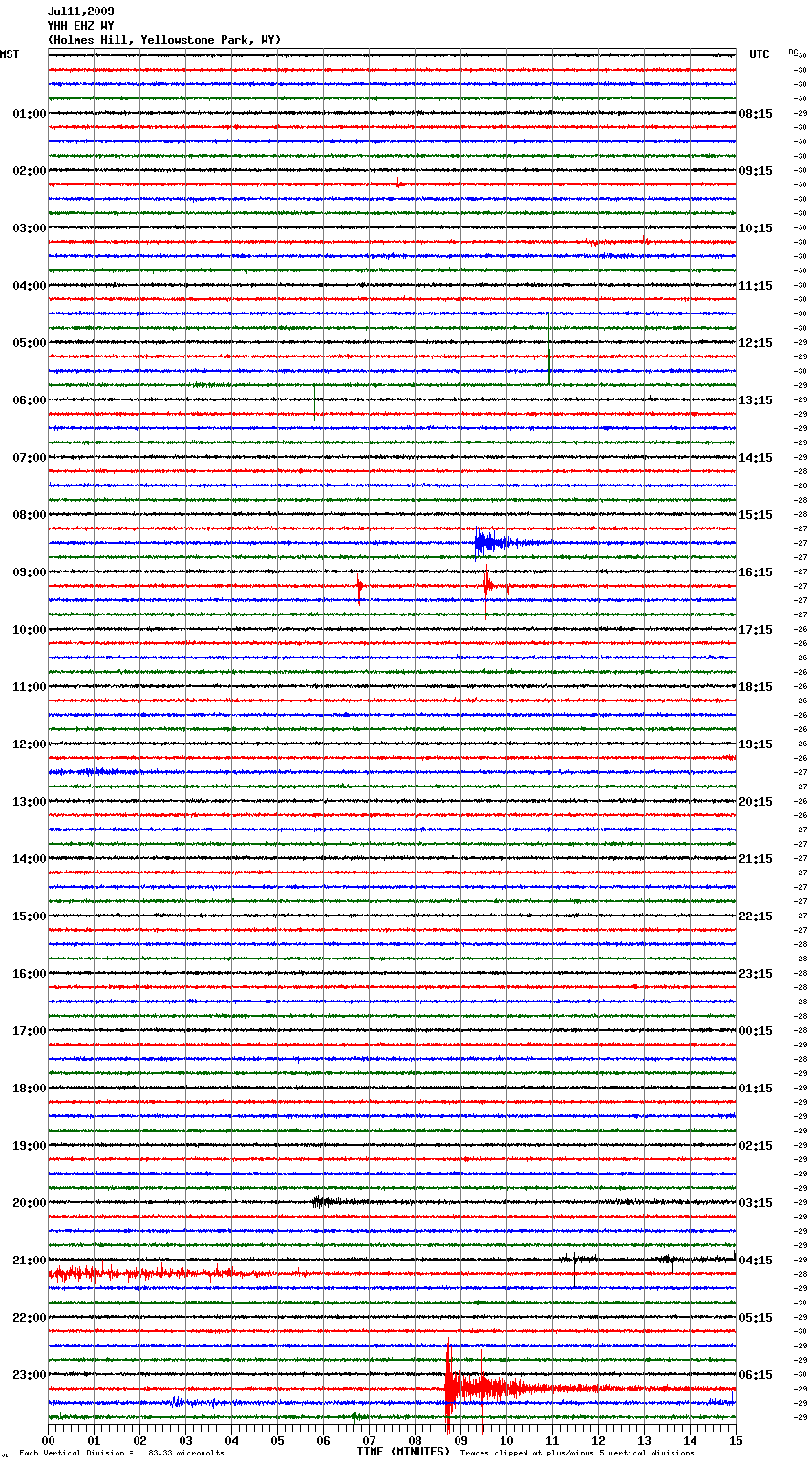
Task: Select the 06:00 MST row label
Action: pos(29,400)
